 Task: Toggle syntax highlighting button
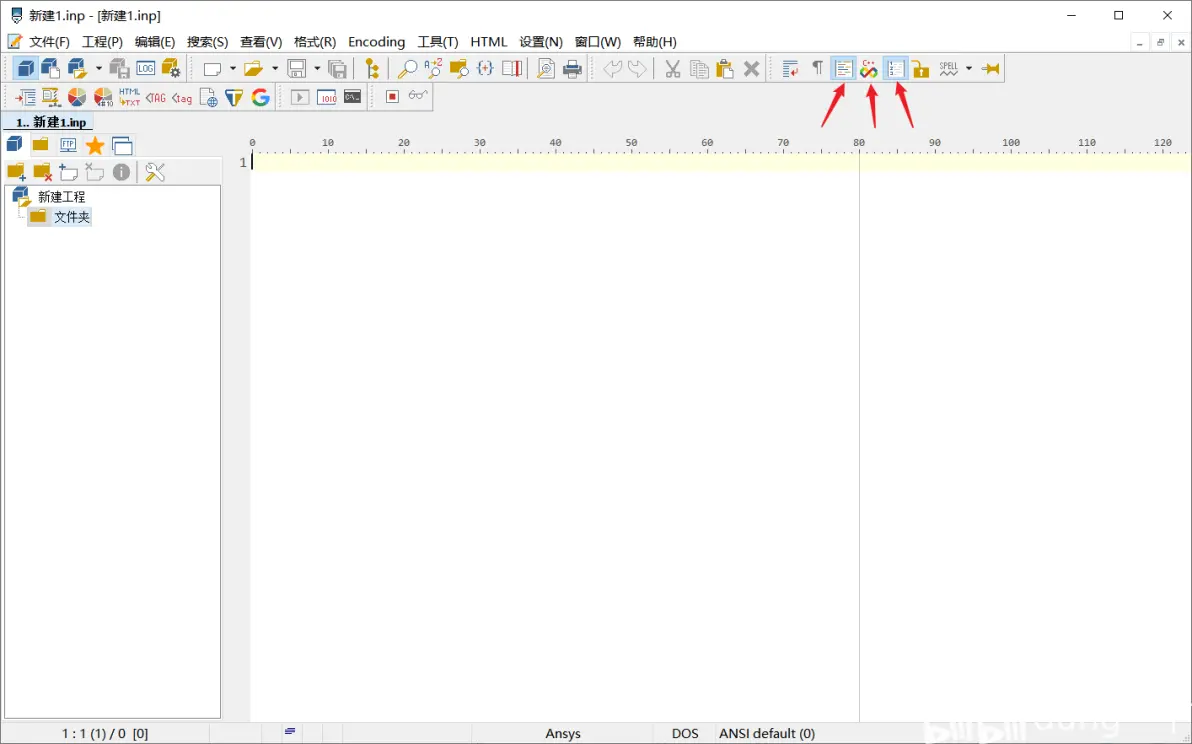click(843, 69)
